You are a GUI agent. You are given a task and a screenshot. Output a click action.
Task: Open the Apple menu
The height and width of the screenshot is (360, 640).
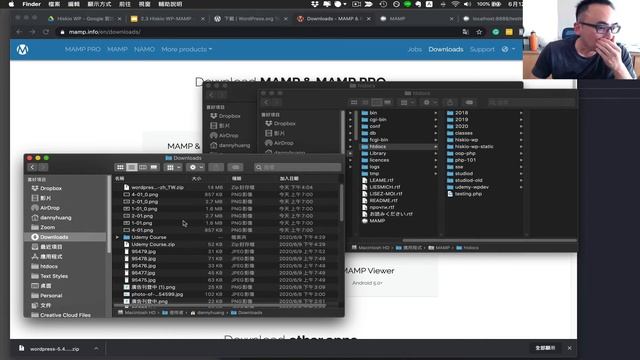coord(11,4)
